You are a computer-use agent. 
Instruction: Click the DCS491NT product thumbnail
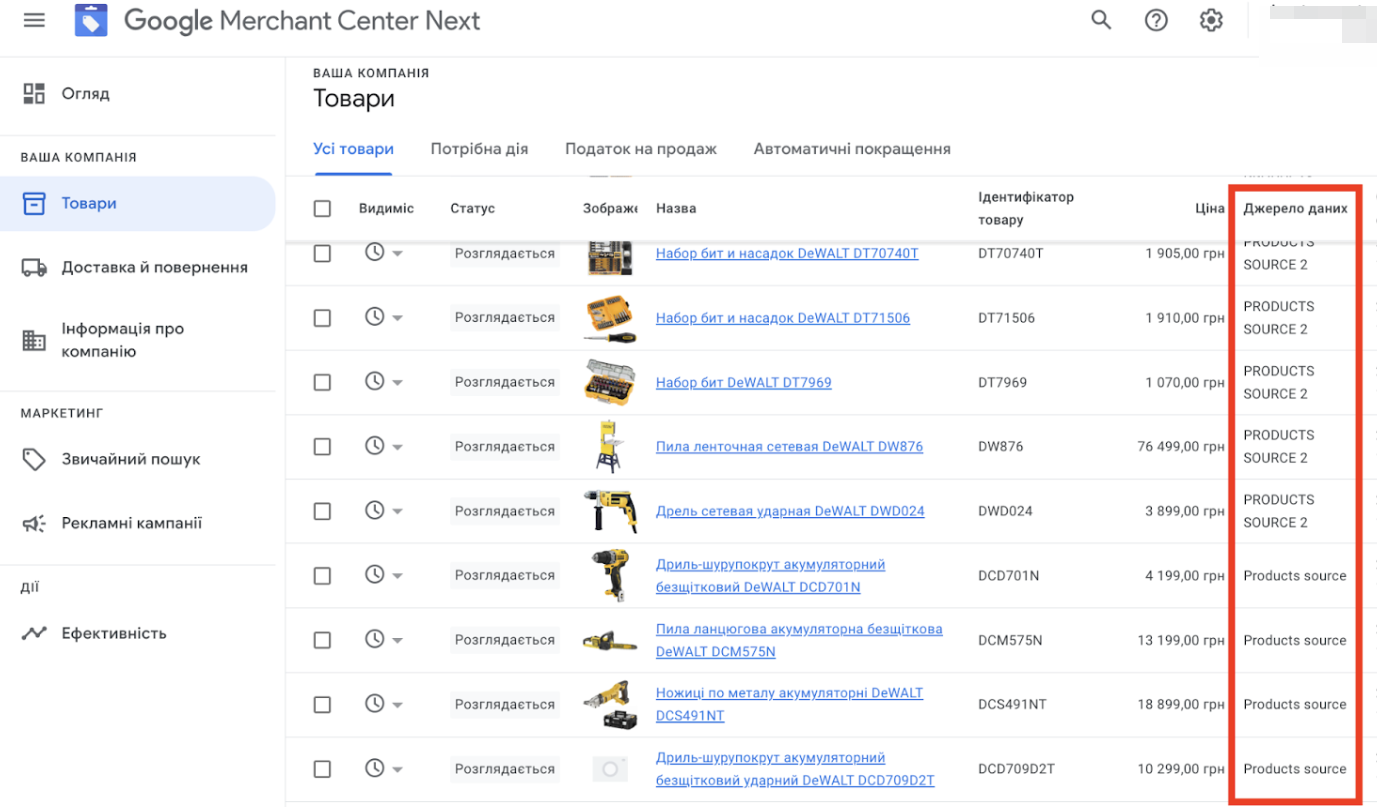click(x=609, y=704)
